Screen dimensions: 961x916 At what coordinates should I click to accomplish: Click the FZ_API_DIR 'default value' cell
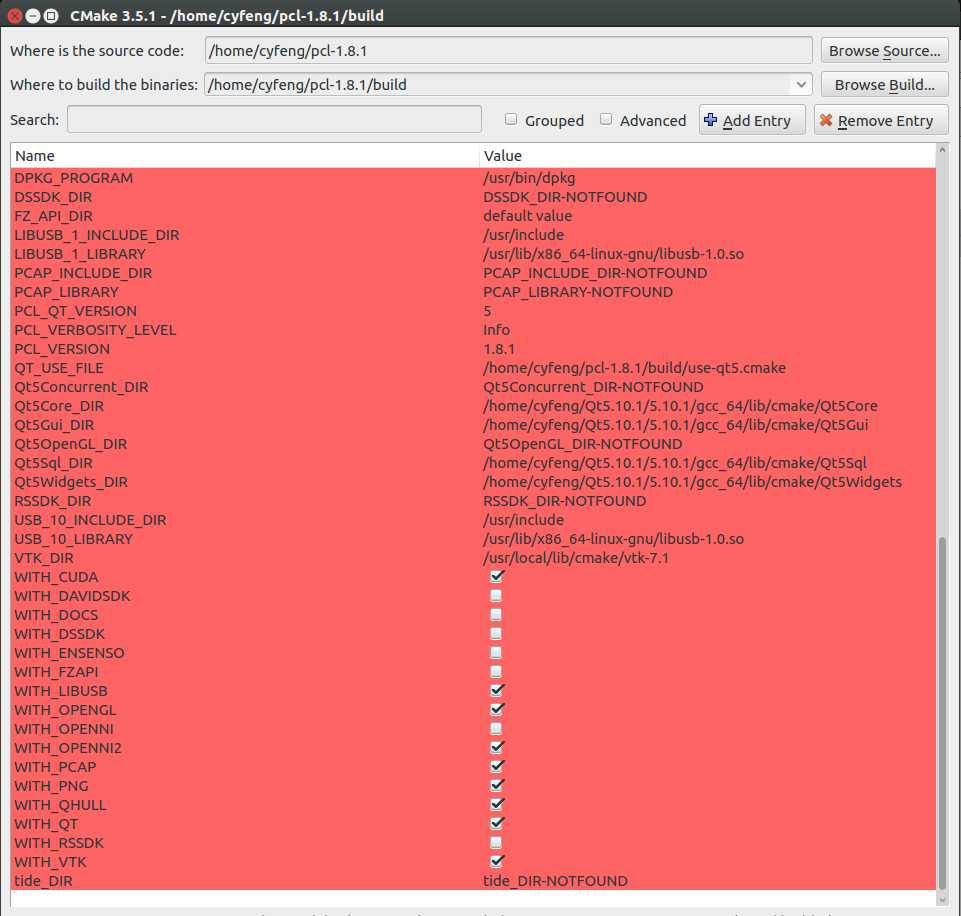point(527,216)
